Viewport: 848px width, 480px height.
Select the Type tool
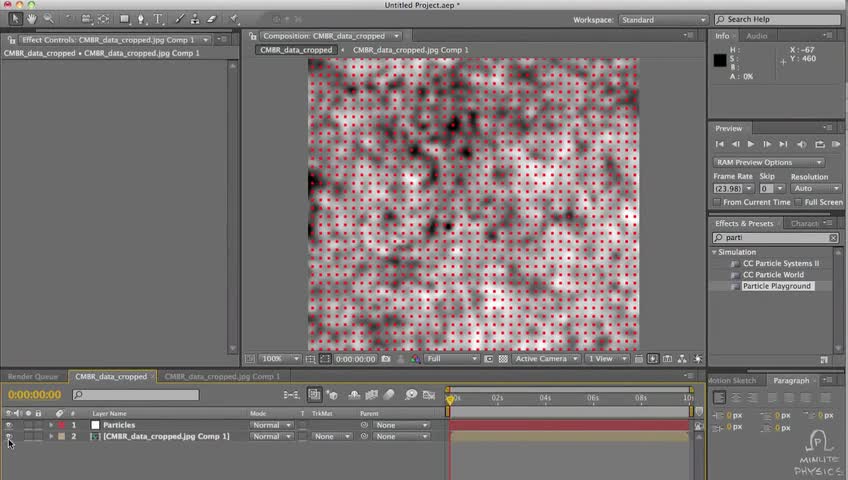pos(158,19)
